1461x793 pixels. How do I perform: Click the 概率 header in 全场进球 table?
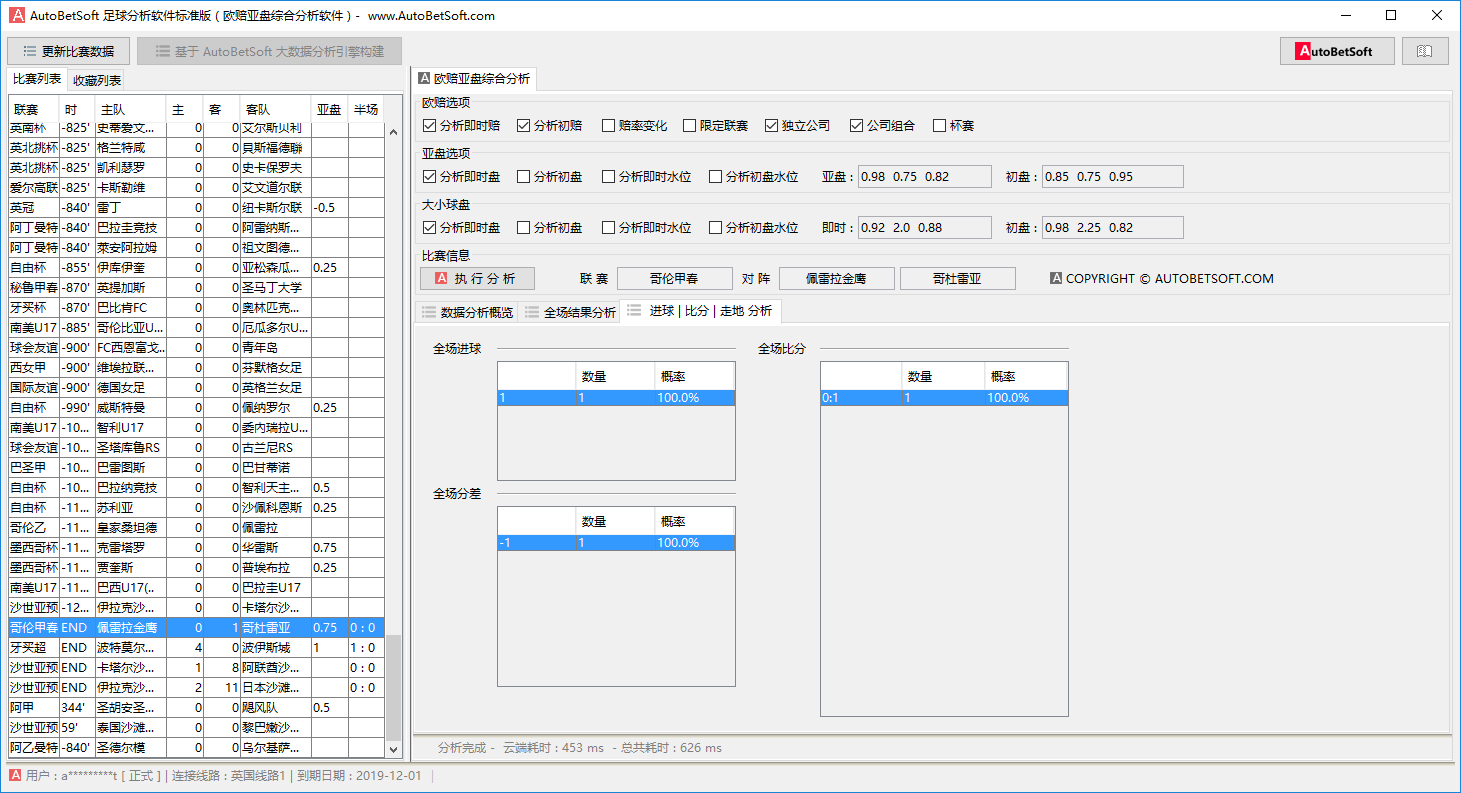695,376
